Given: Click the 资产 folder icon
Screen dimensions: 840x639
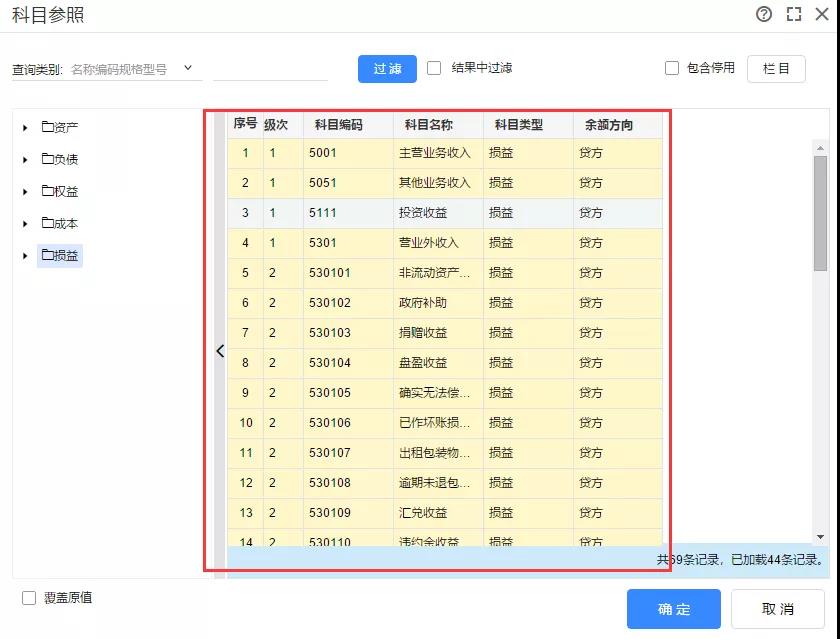Looking at the screenshot, I should (47, 127).
